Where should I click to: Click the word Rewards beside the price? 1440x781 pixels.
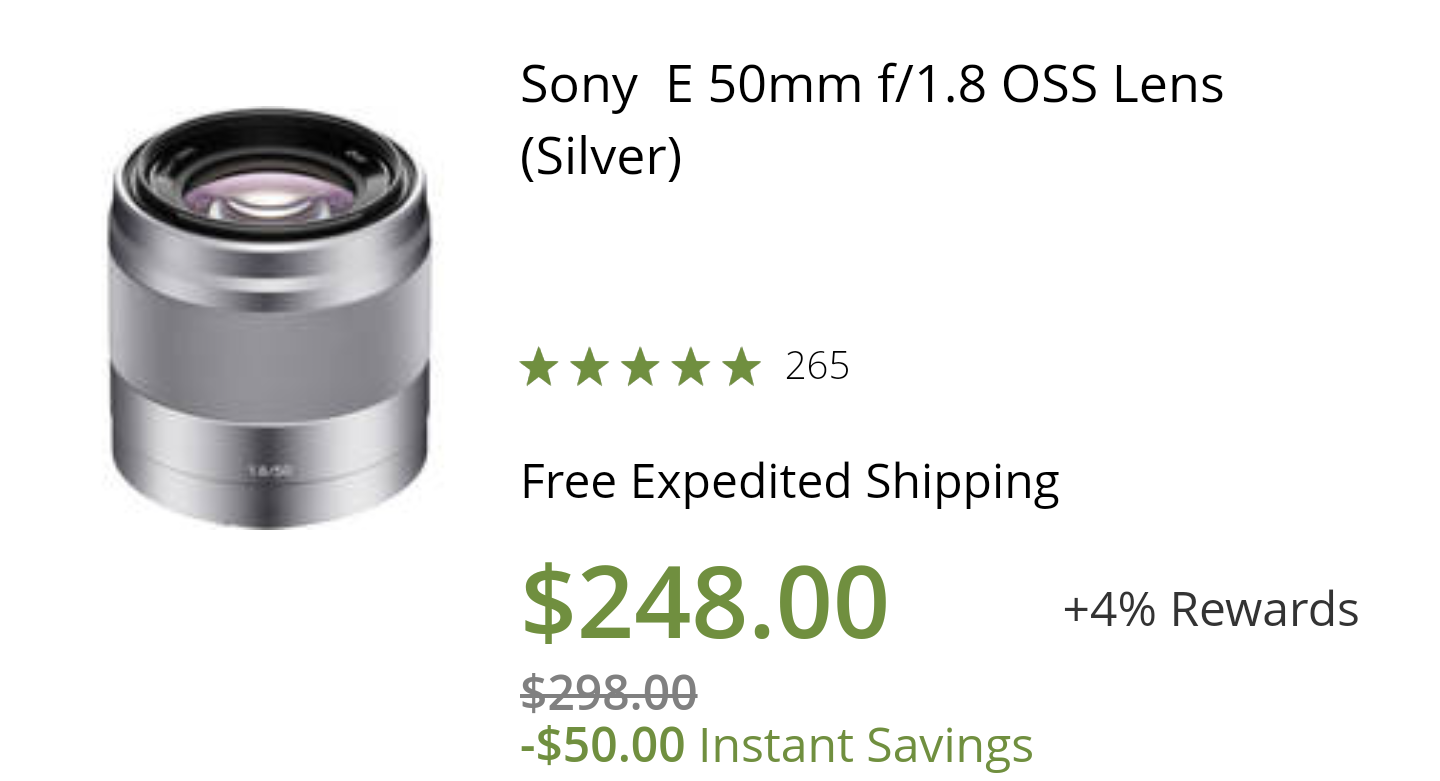pos(1265,609)
